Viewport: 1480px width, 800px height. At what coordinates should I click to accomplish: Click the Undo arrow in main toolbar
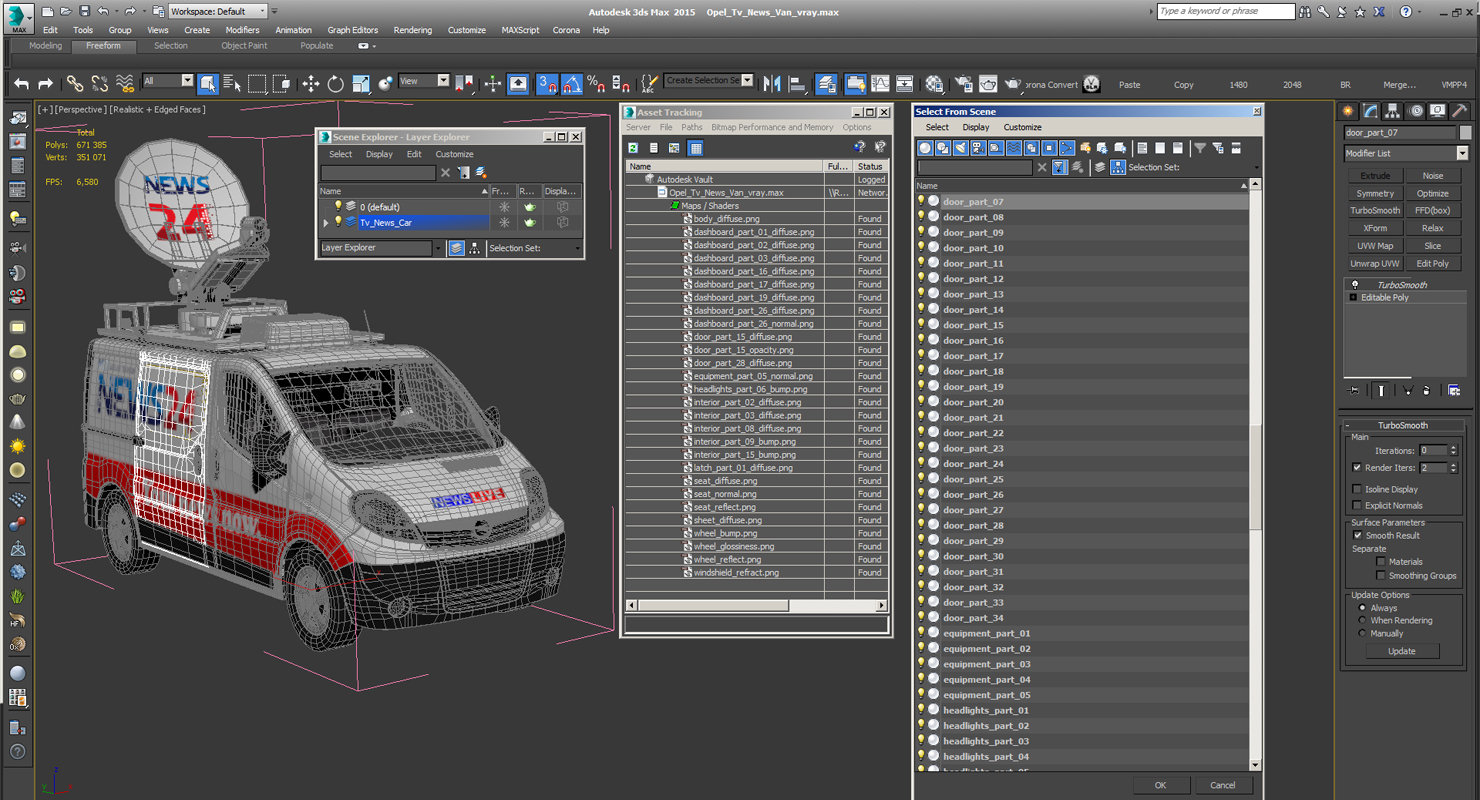click(21, 84)
